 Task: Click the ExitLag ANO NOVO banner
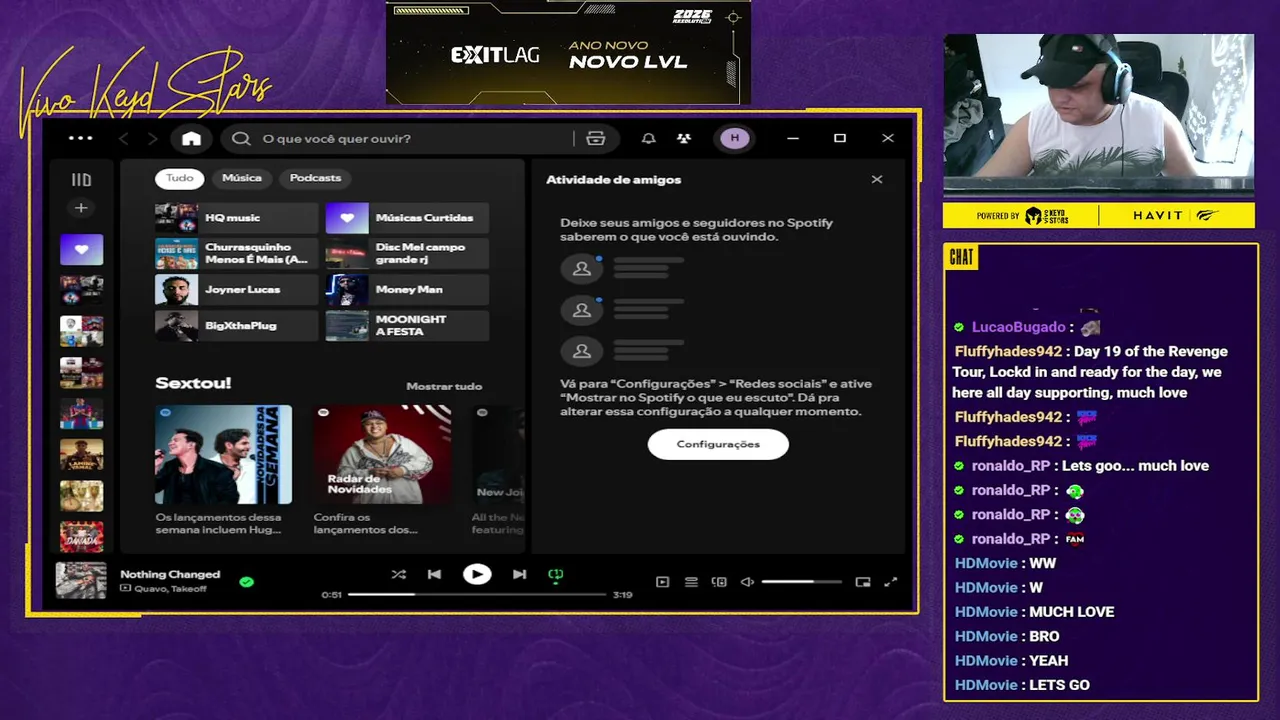click(x=568, y=52)
